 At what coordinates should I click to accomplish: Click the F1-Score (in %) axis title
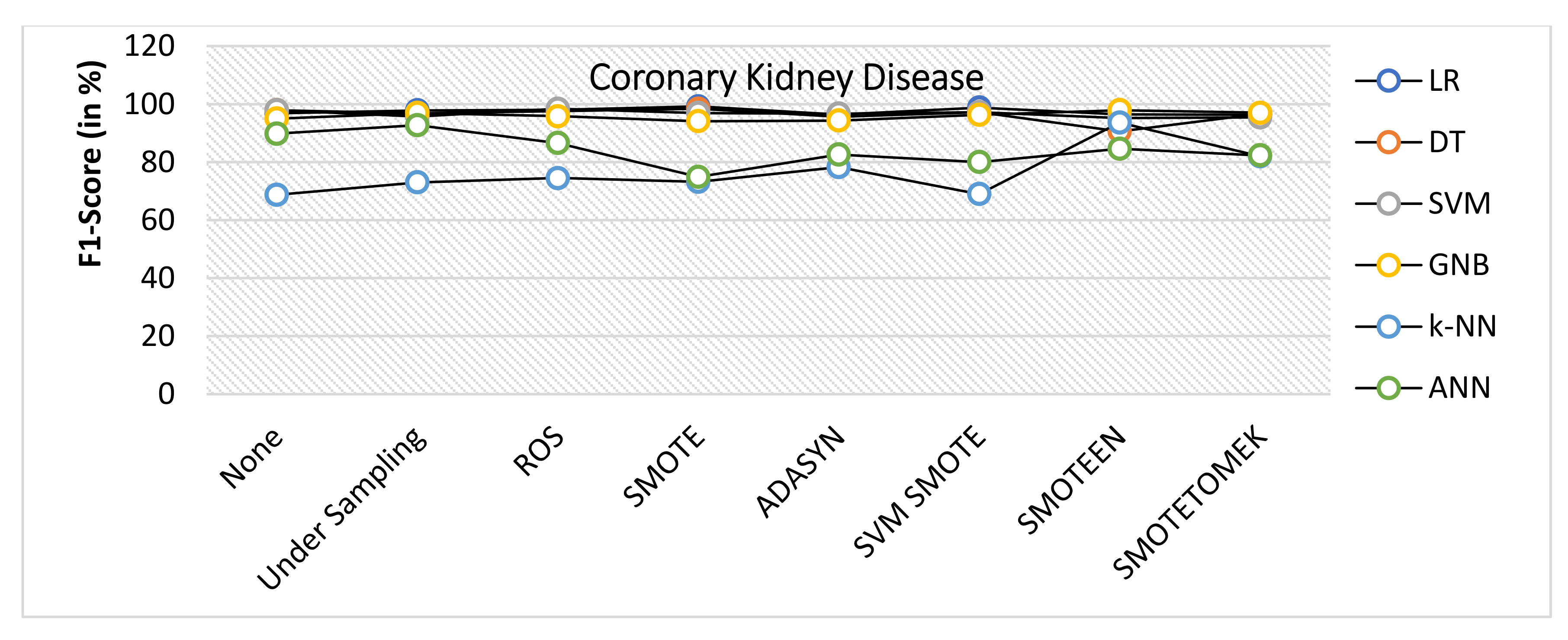[x=91, y=164]
